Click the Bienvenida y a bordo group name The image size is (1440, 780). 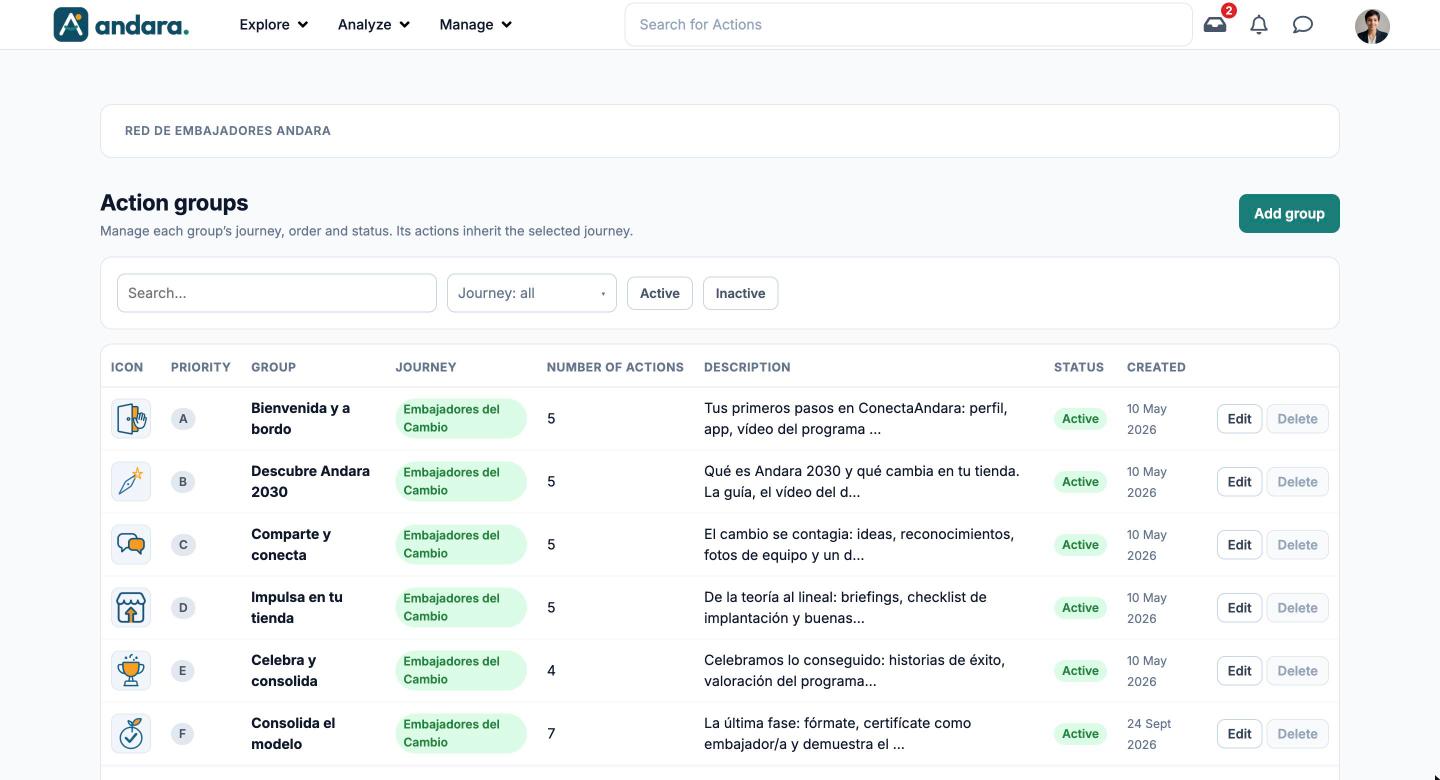(x=300, y=418)
